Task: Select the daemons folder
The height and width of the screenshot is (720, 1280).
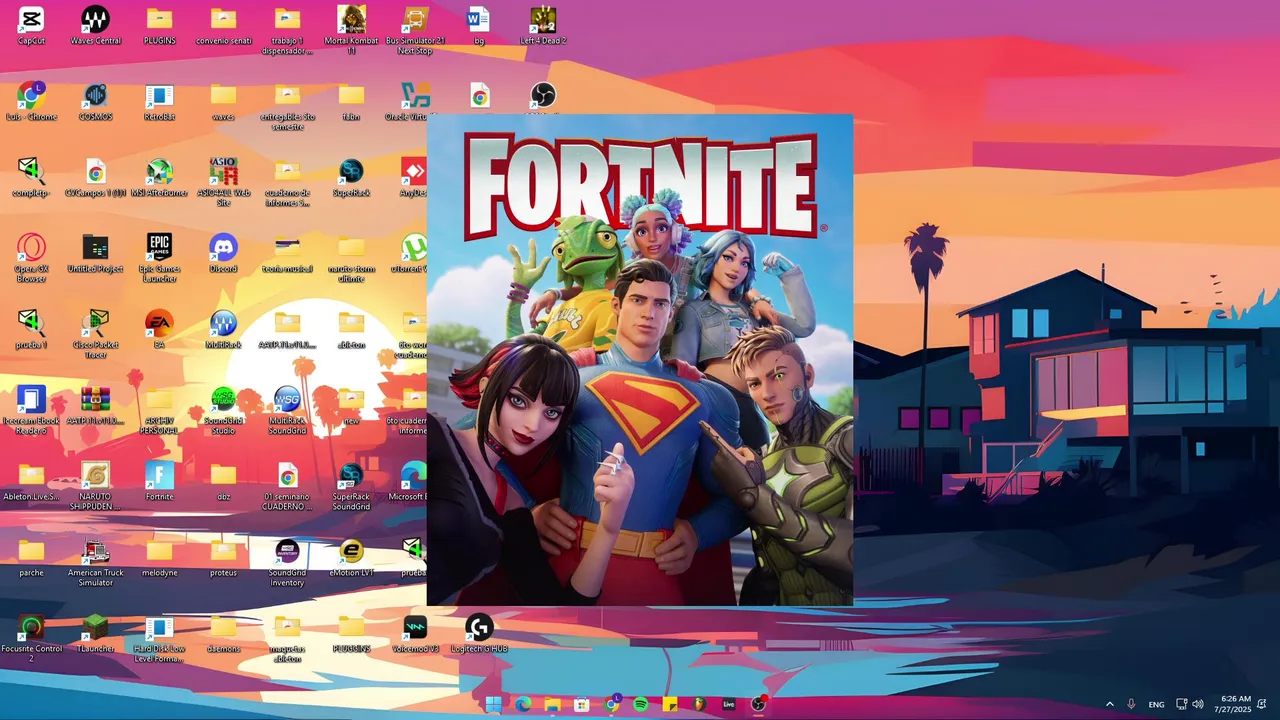Action: [223, 634]
